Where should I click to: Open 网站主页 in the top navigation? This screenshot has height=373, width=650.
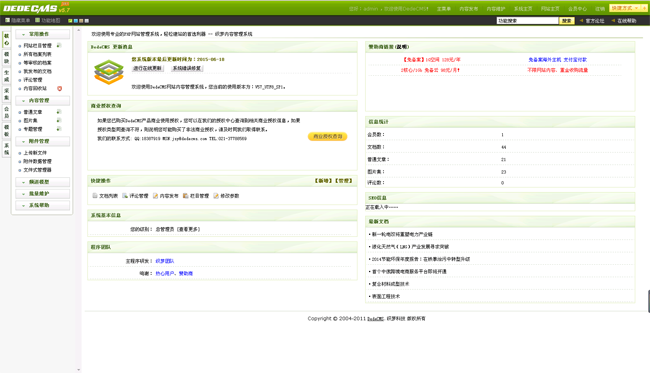pos(550,9)
